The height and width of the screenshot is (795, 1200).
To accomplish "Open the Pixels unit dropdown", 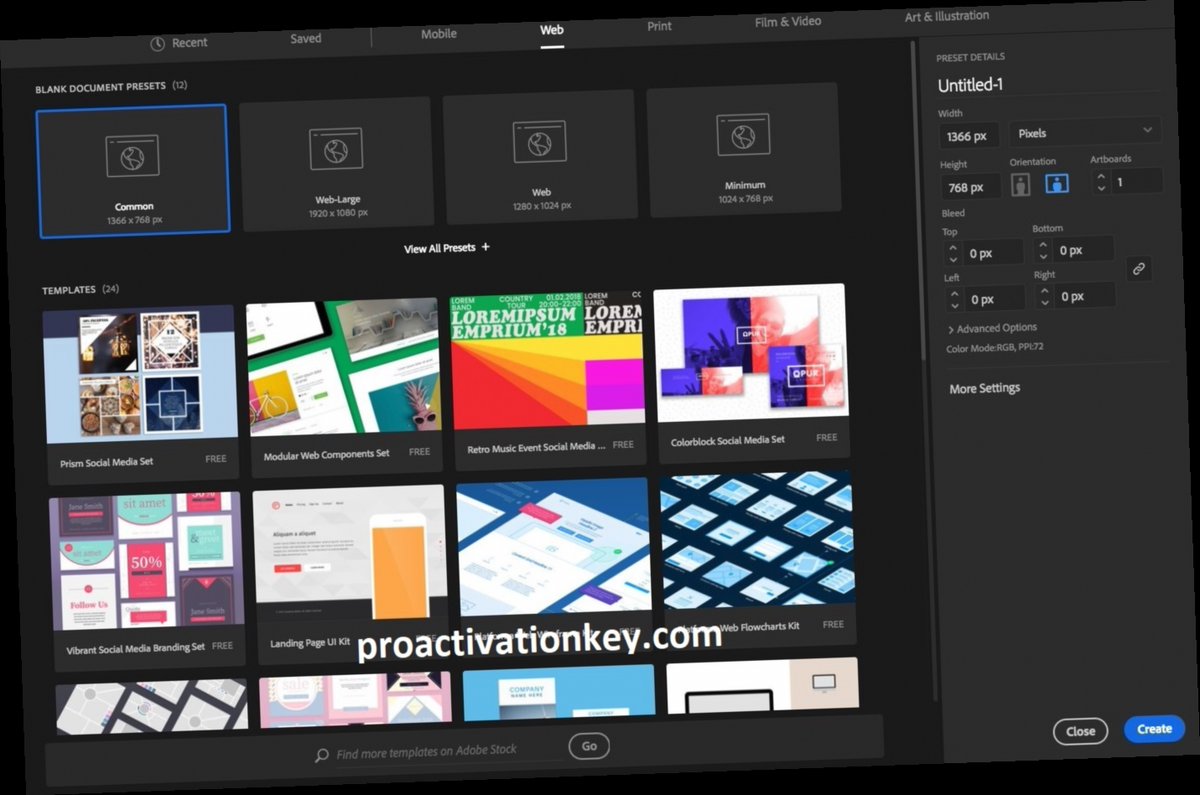I will (x=1084, y=133).
